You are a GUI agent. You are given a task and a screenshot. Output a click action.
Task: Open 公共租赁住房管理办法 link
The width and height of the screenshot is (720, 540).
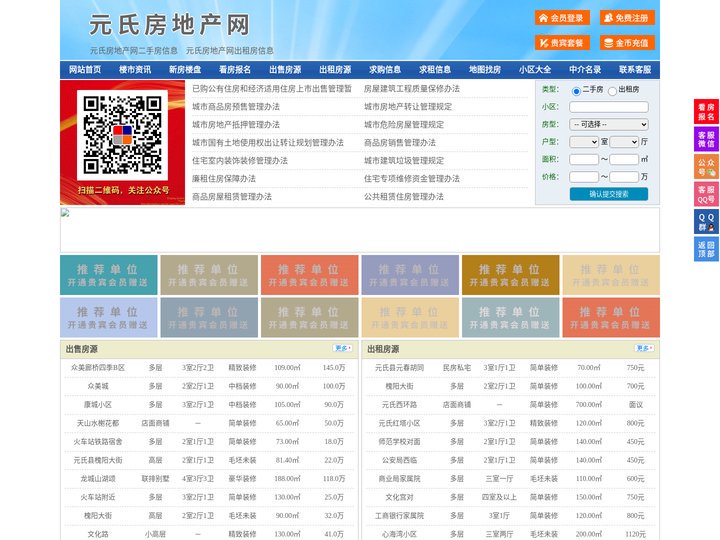pos(404,197)
